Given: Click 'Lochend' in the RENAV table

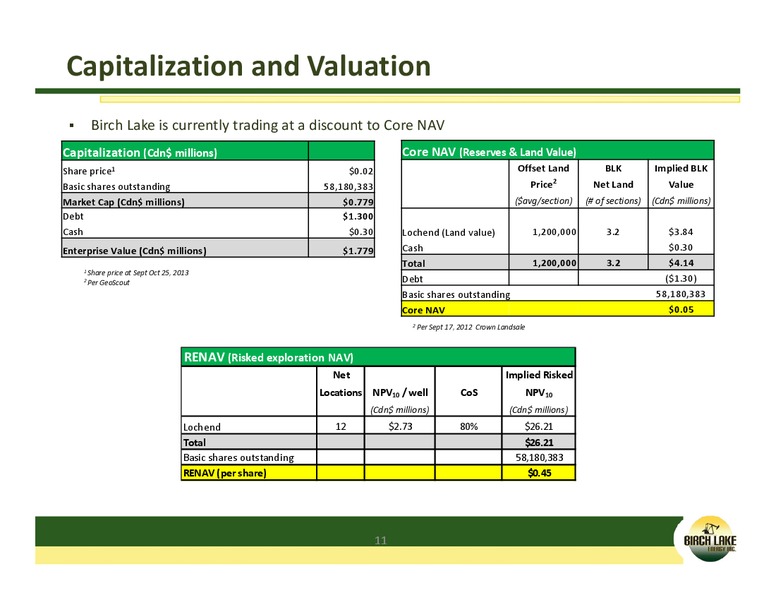Looking at the screenshot, I should (202, 427).
